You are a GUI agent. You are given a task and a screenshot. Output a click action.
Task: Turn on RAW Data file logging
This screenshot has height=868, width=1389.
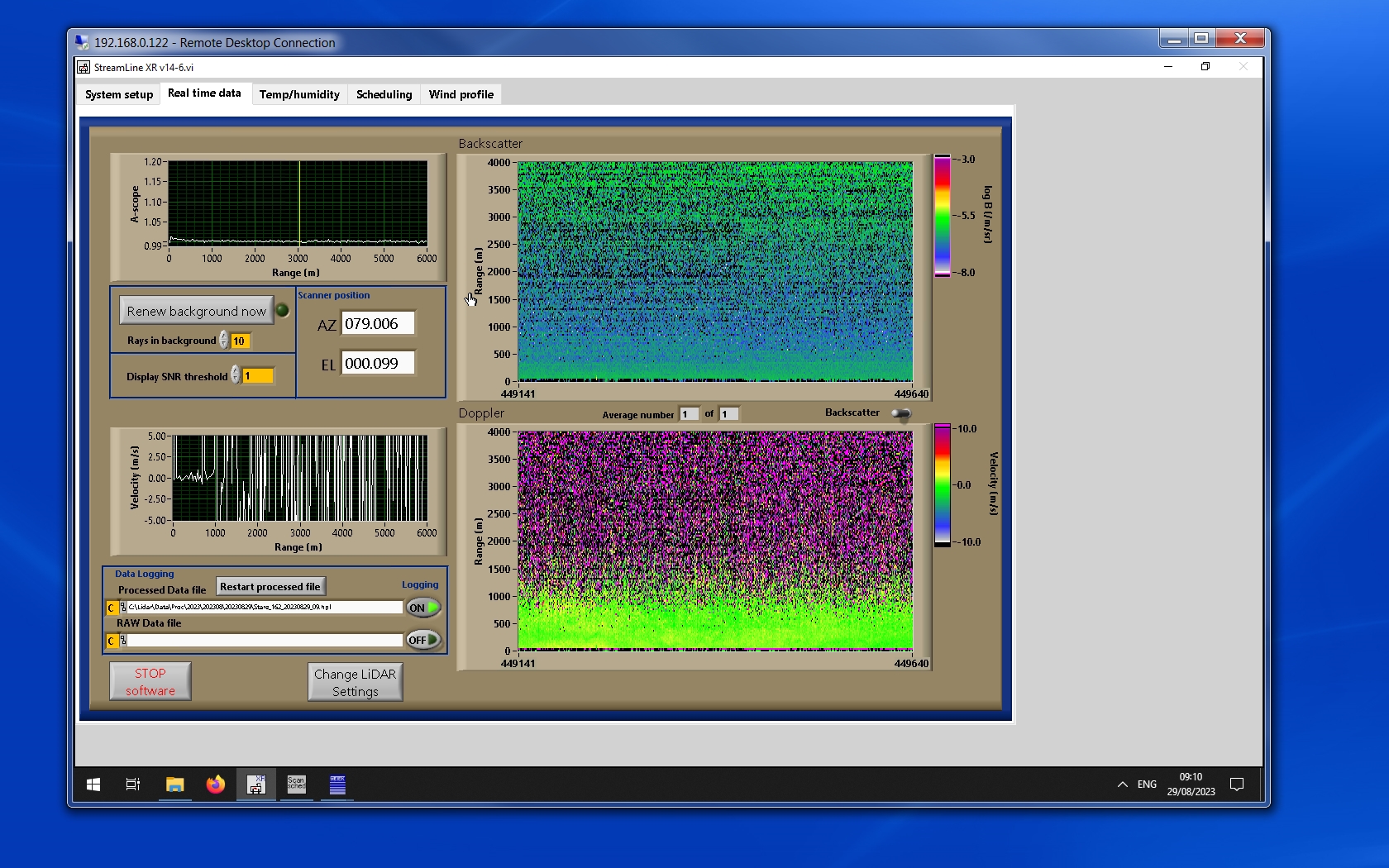coord(422,640)
